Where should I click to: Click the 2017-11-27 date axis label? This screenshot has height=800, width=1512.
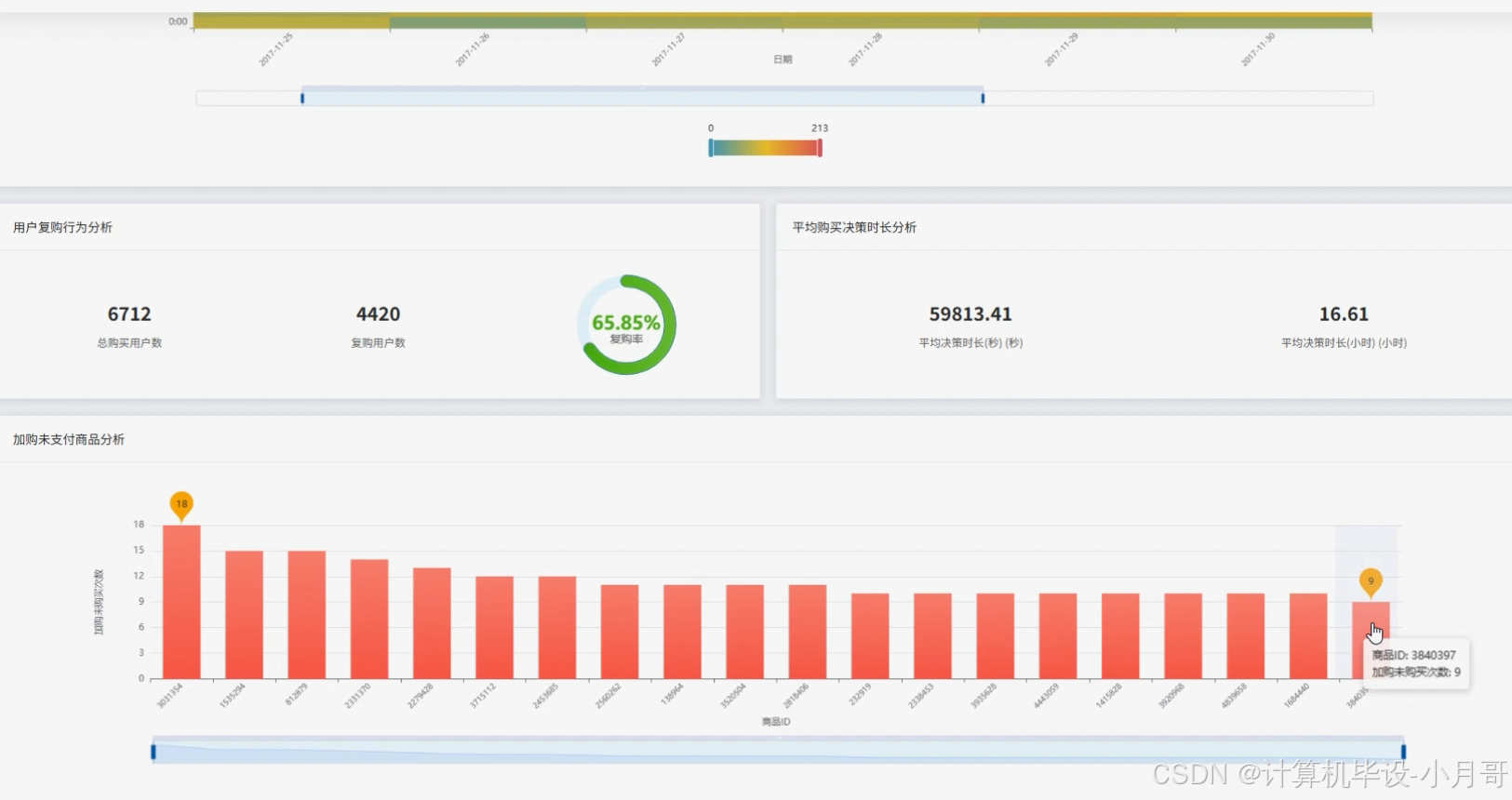[x=668, y=49]
